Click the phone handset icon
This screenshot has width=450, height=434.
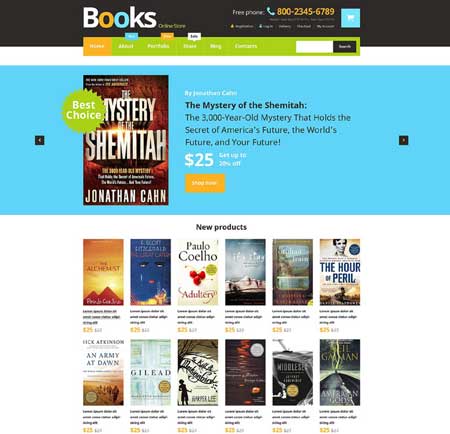pyautogui.click(x=271, y=11)
